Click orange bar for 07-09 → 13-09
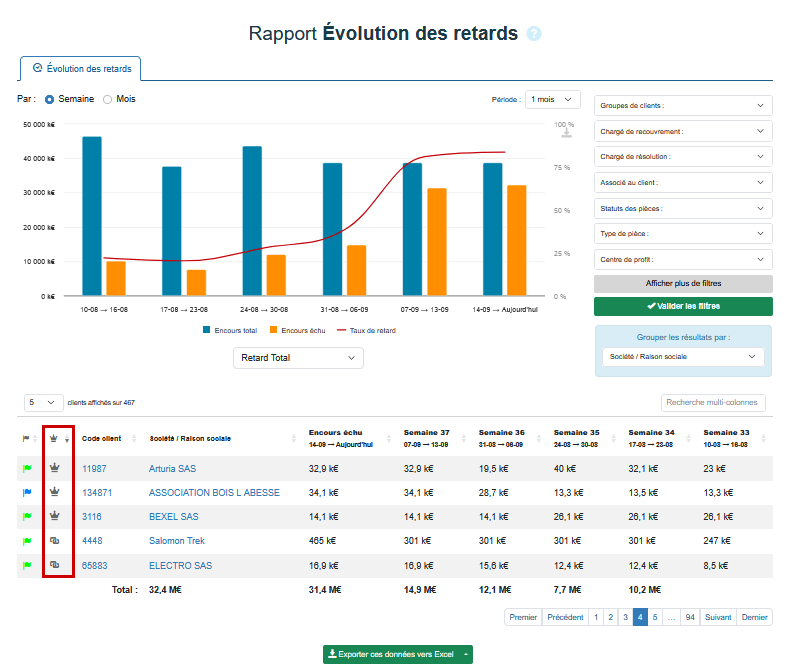The image size is (789, 671). (x=437, y=242)
